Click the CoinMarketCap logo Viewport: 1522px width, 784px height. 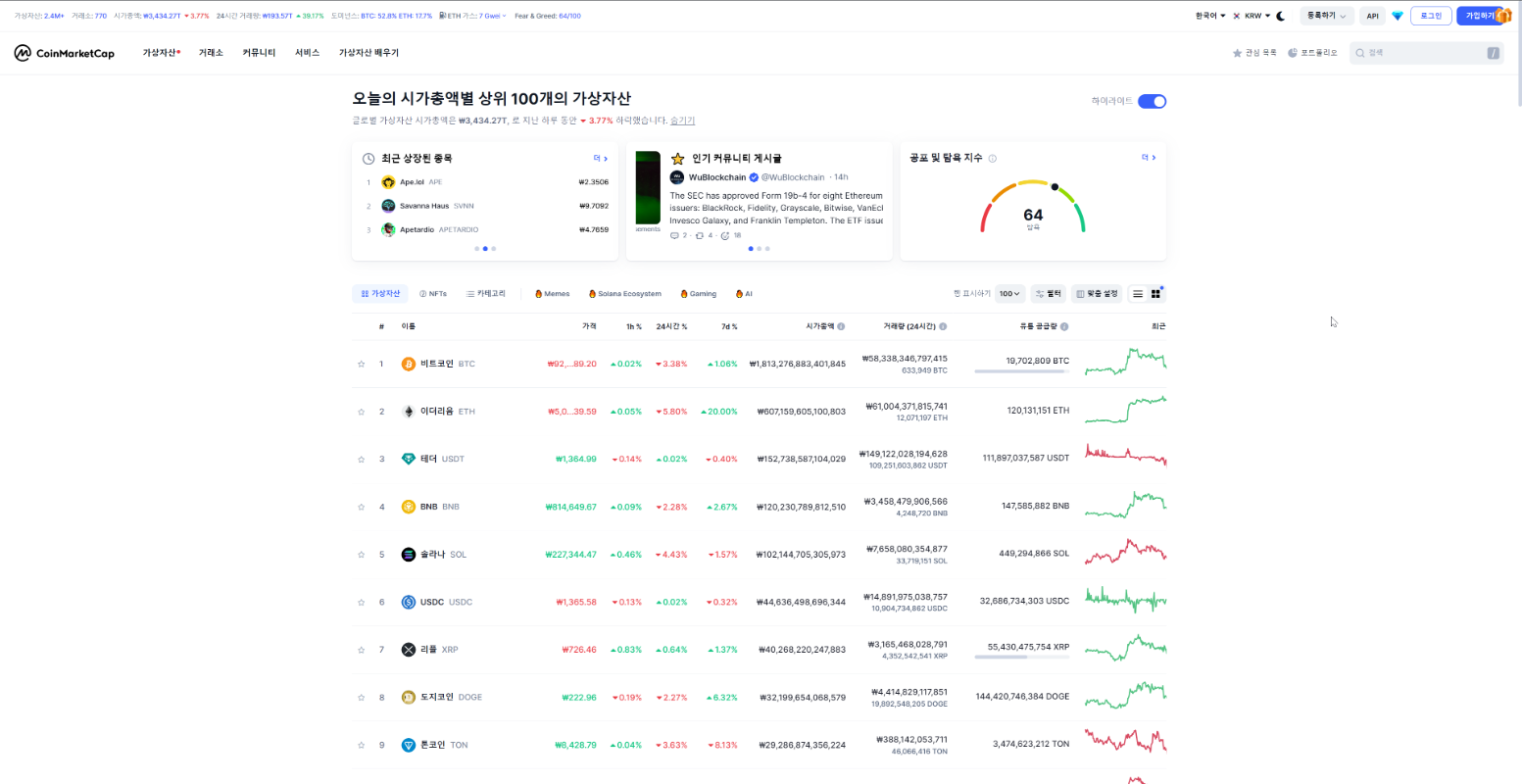pos(63,52)
